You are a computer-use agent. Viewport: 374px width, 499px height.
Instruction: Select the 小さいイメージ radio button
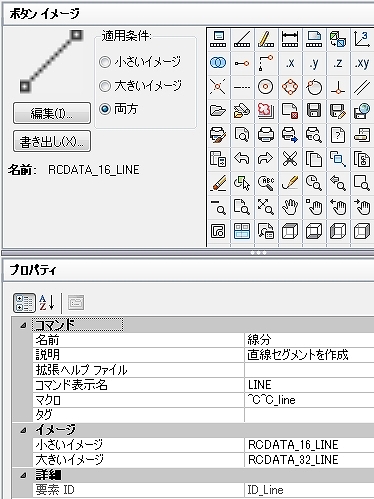pyautogui.click(x=105, y=62)
